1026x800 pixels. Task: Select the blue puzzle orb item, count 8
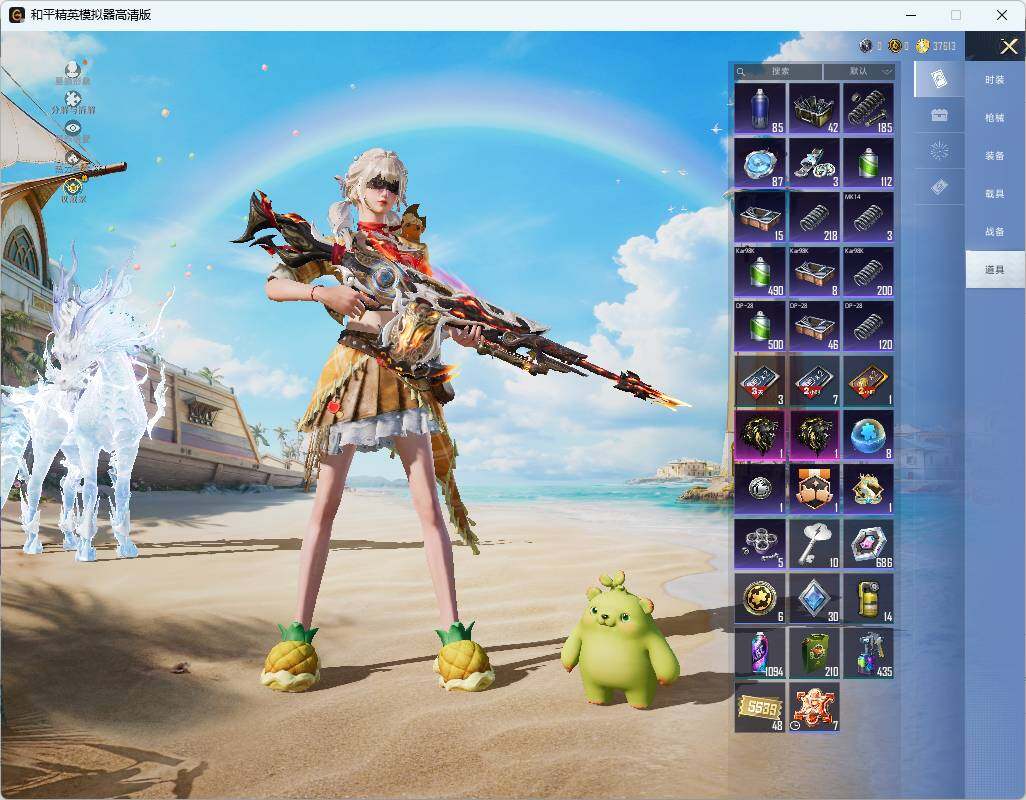pos(868,435)
